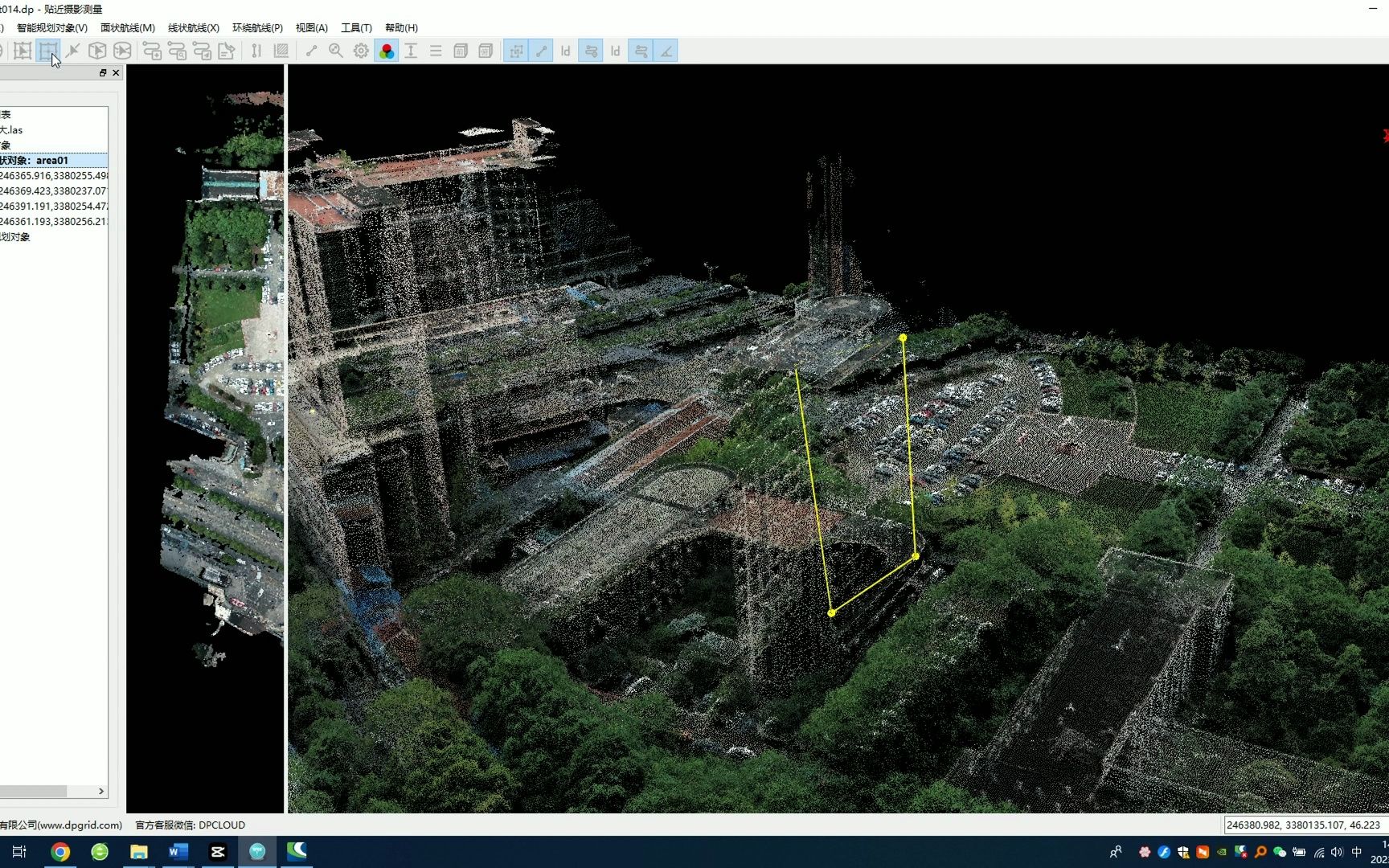Open the settings gear in toolbar
The width and height of the screenshot is (1389, 868).
pyautogui.click(x=361, y=51)
